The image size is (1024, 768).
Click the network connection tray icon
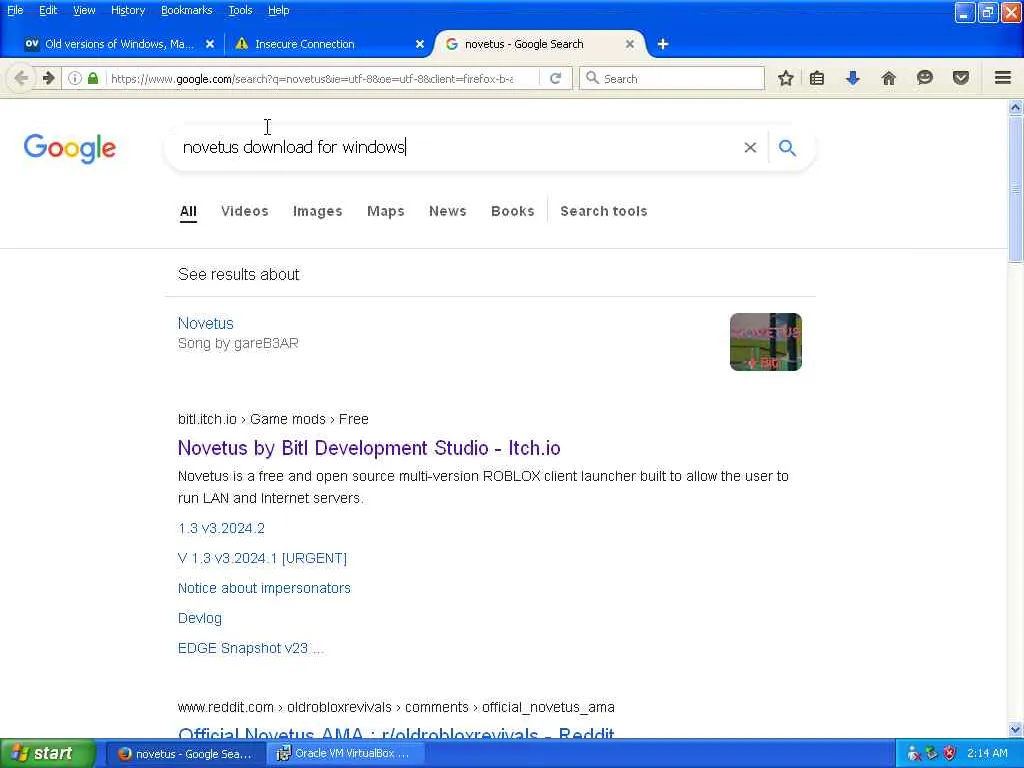914,754
